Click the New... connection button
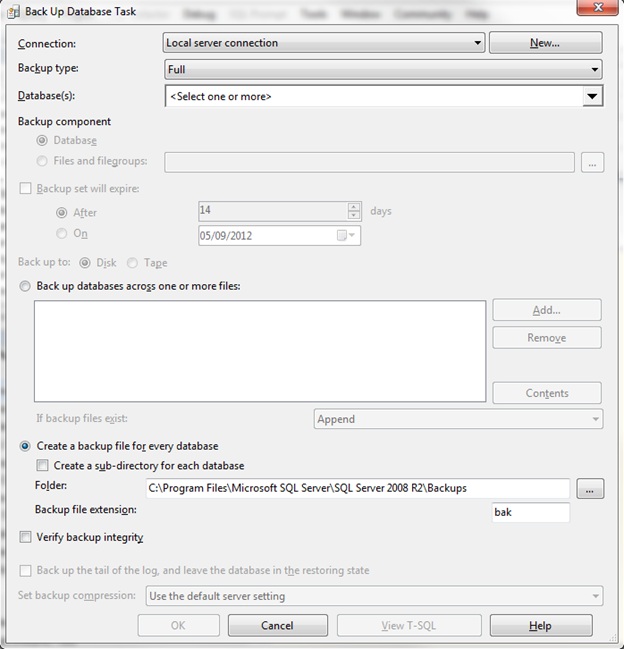The height and width of the screenshot is (649, 624). [545, 43]
